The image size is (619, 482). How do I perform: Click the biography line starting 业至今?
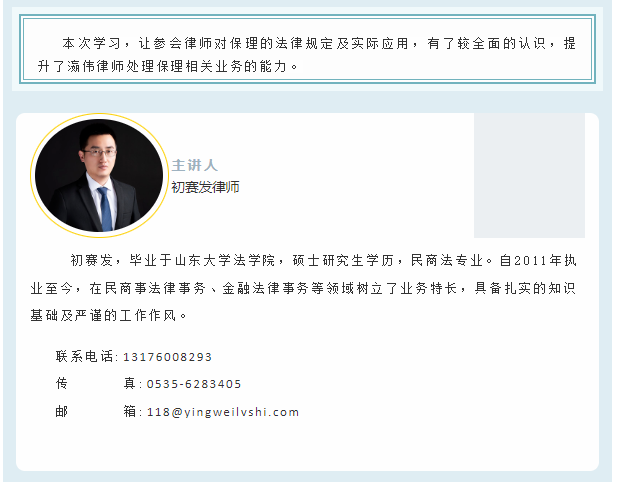pyautogui.click(x=303, y=289)
